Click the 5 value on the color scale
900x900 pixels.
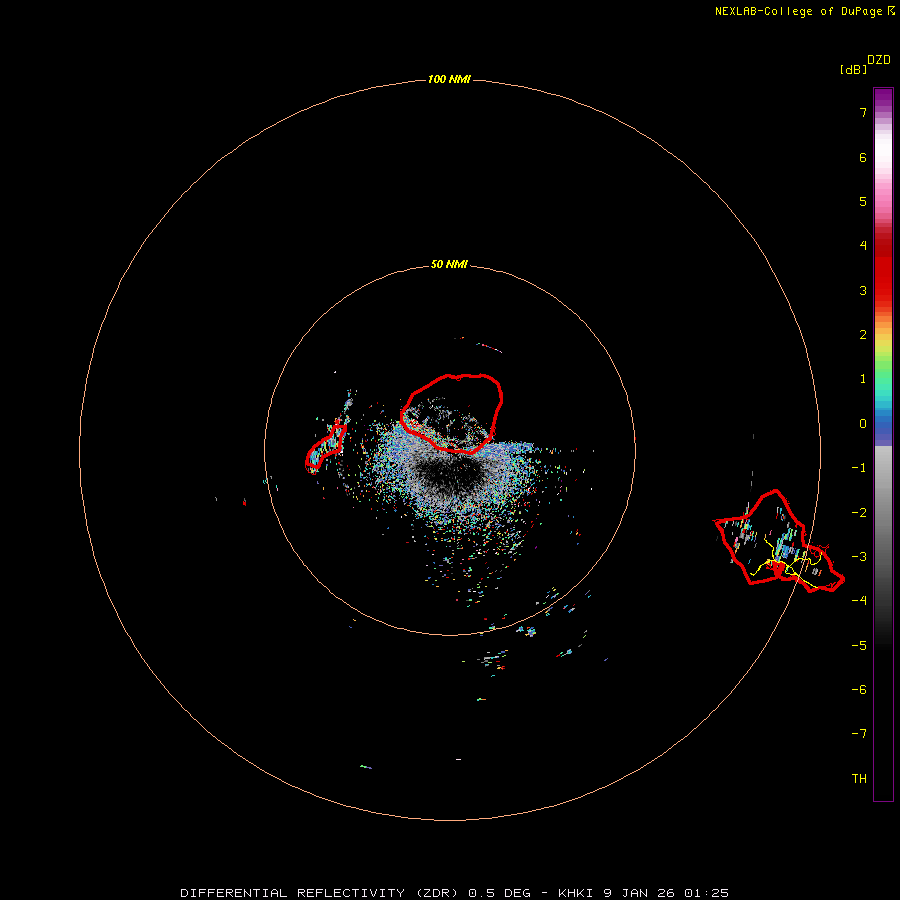click(x=863, y=201)
